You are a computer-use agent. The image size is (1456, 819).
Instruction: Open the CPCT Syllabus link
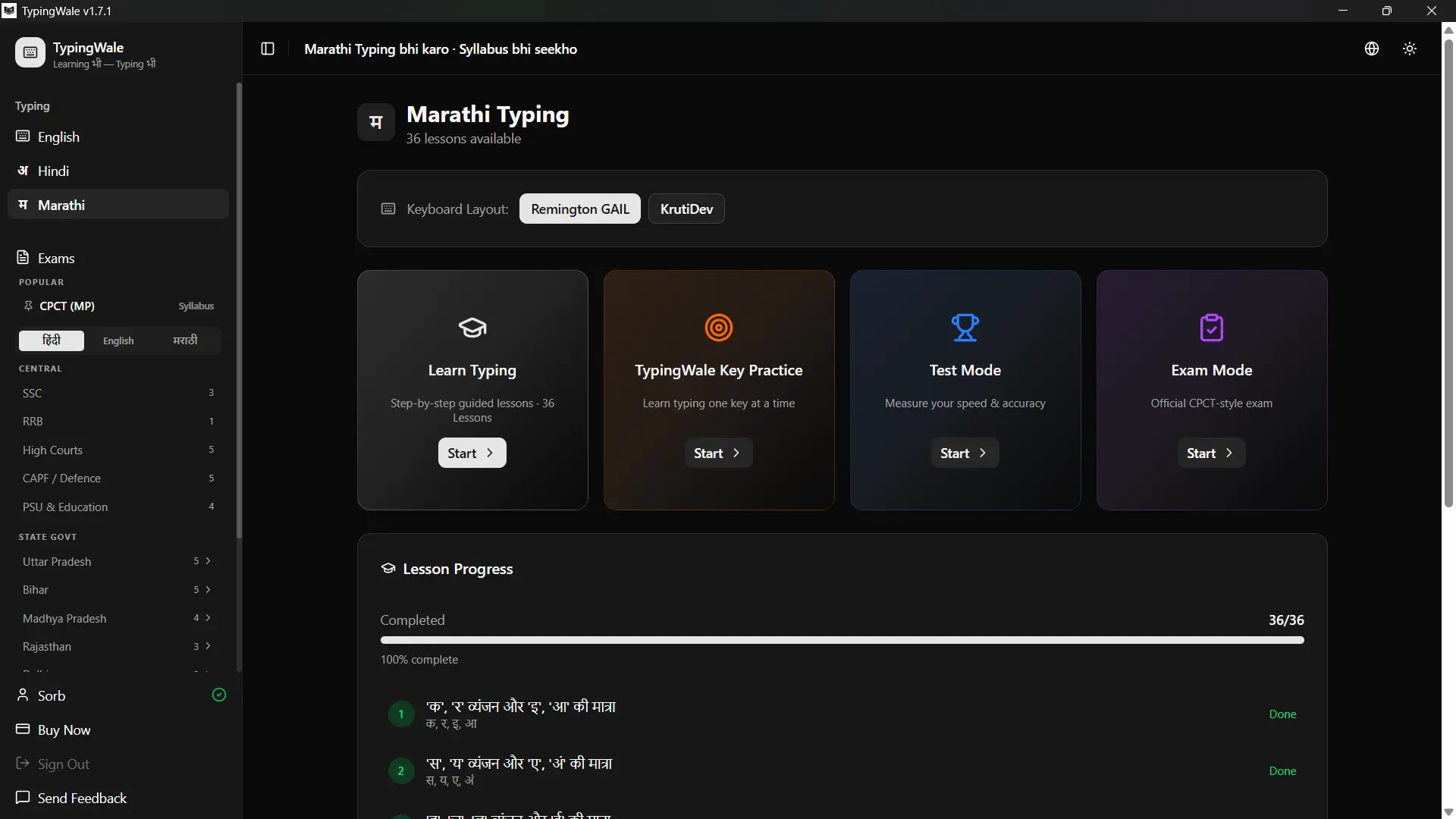[x=196, y=306]
